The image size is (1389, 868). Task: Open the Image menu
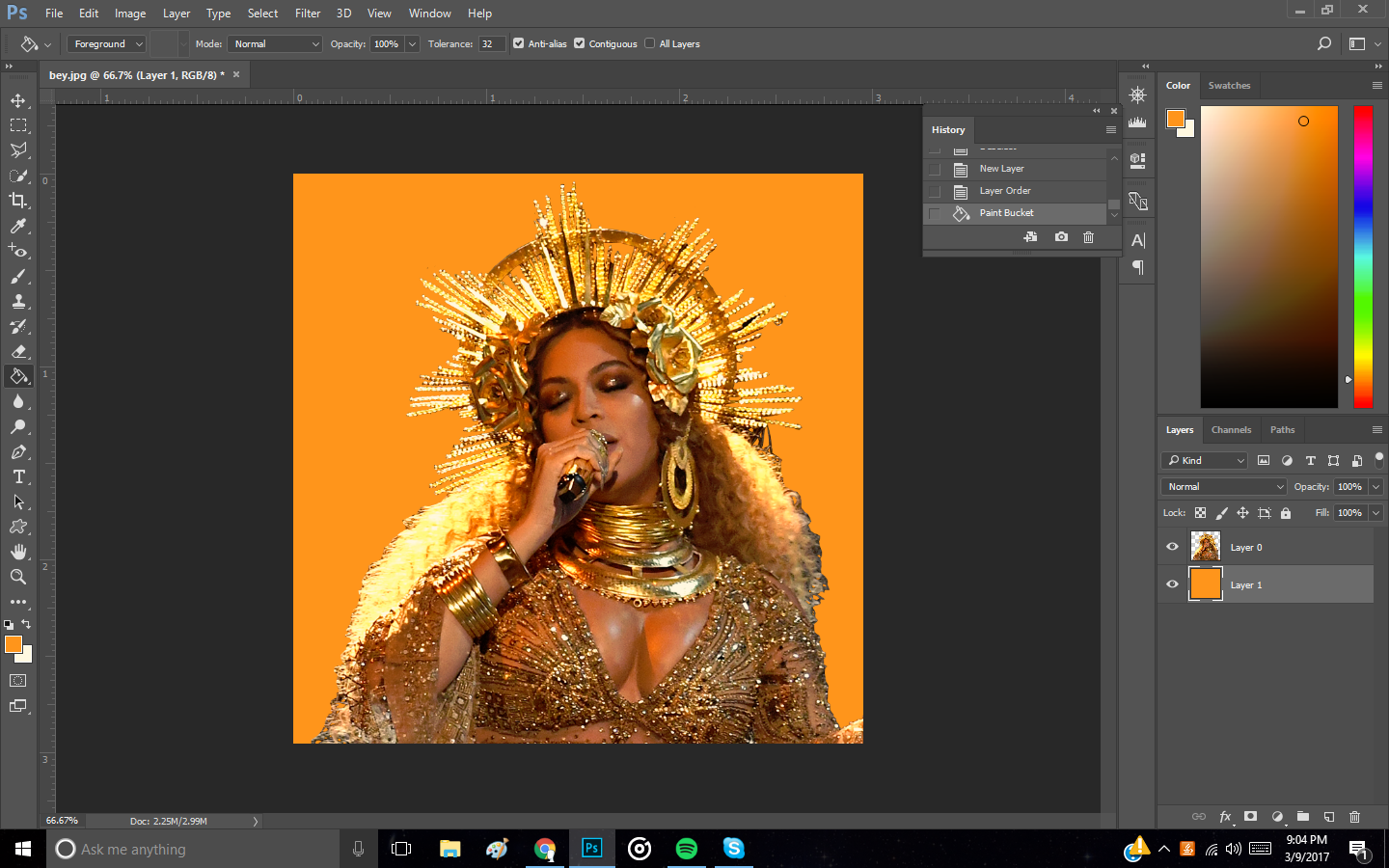tap(130, 14)
